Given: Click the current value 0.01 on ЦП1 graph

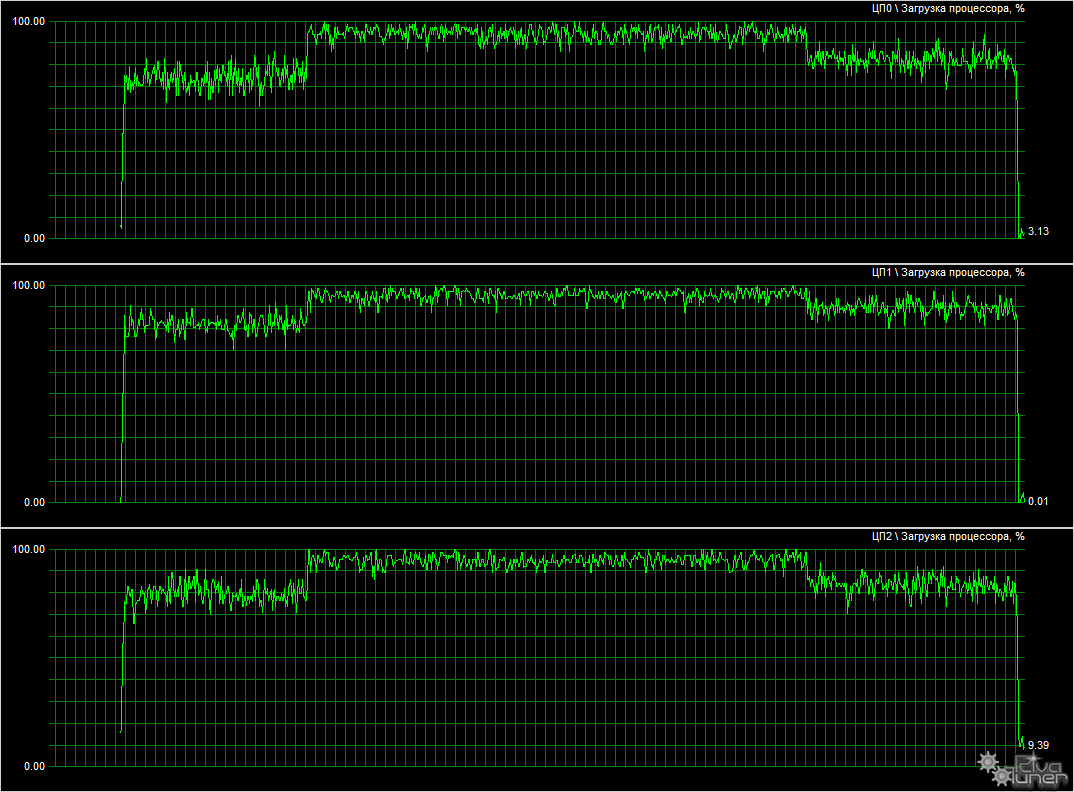Looking at the screenshot, I should point(1038,502).
